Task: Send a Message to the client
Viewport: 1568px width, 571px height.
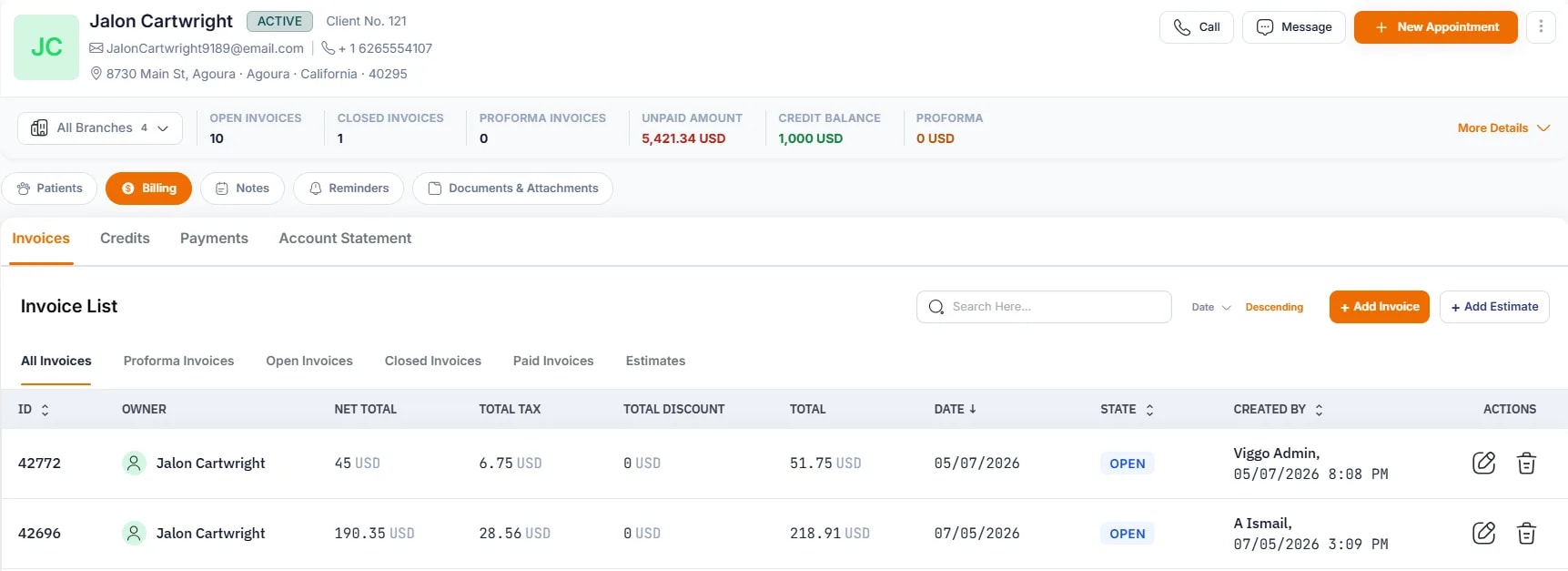Action: pyautogui.click(x=1293, y=27)
